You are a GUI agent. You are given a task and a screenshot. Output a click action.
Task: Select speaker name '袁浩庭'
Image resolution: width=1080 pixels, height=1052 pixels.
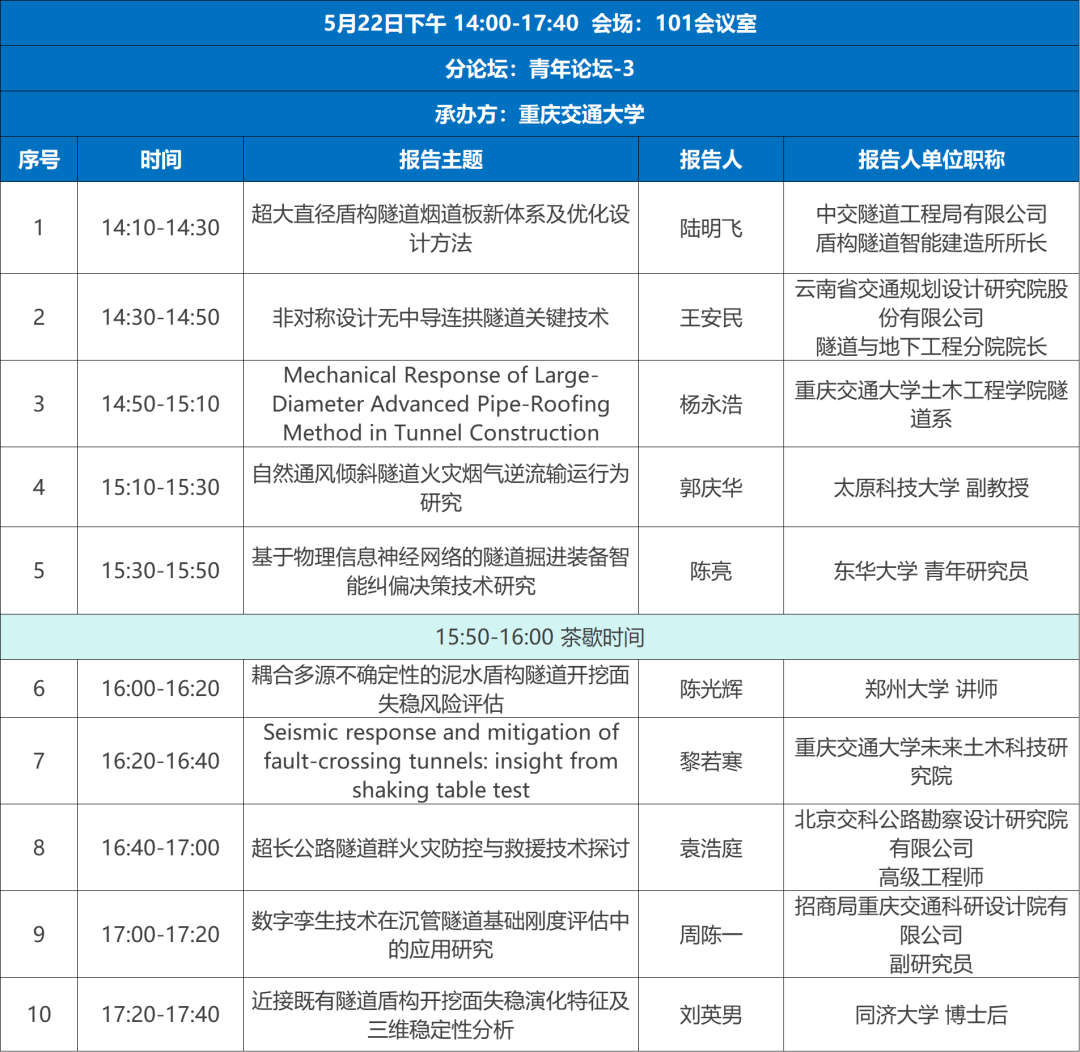pos(711,848)
